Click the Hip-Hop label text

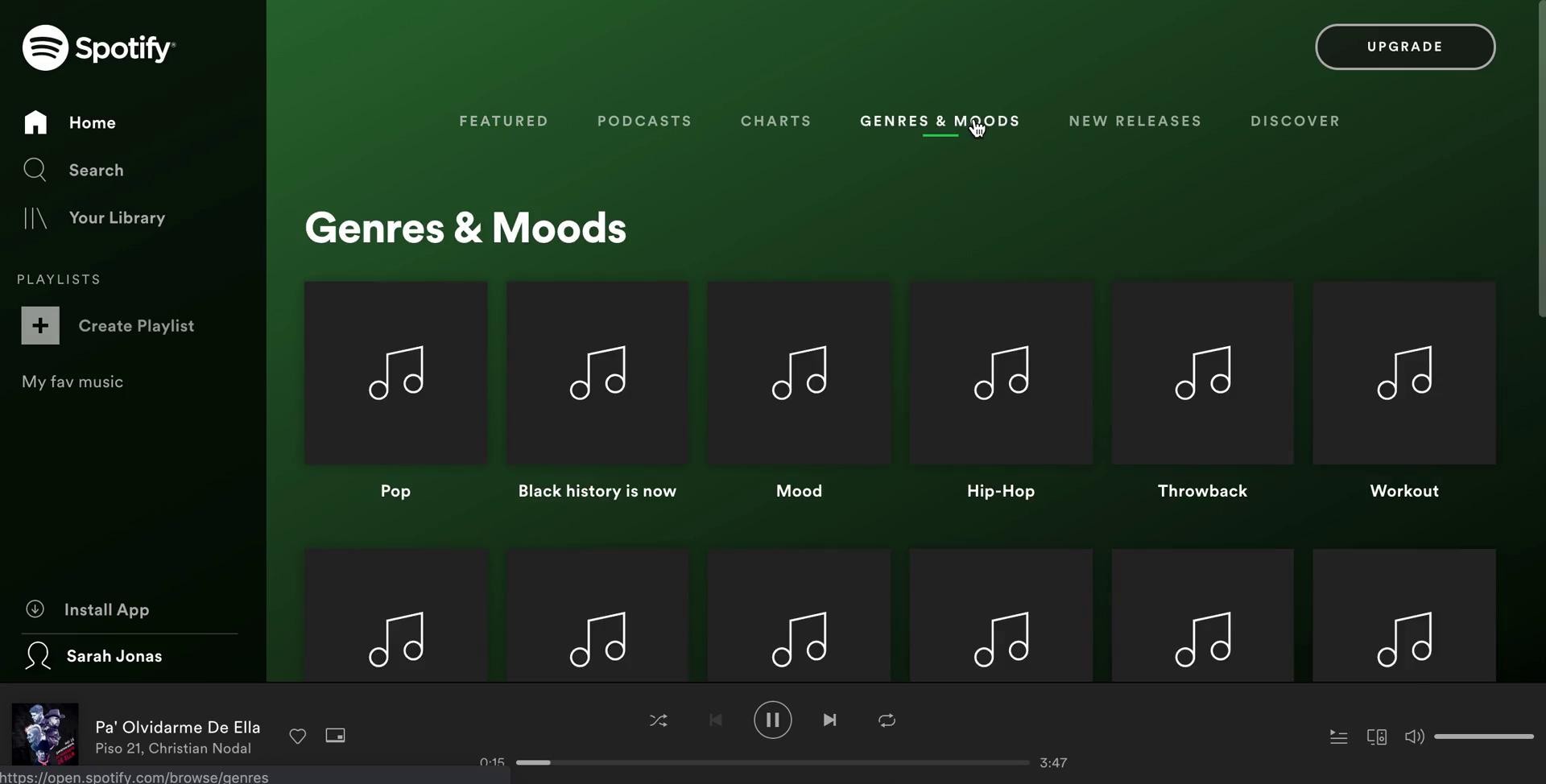coord(1001,491)
